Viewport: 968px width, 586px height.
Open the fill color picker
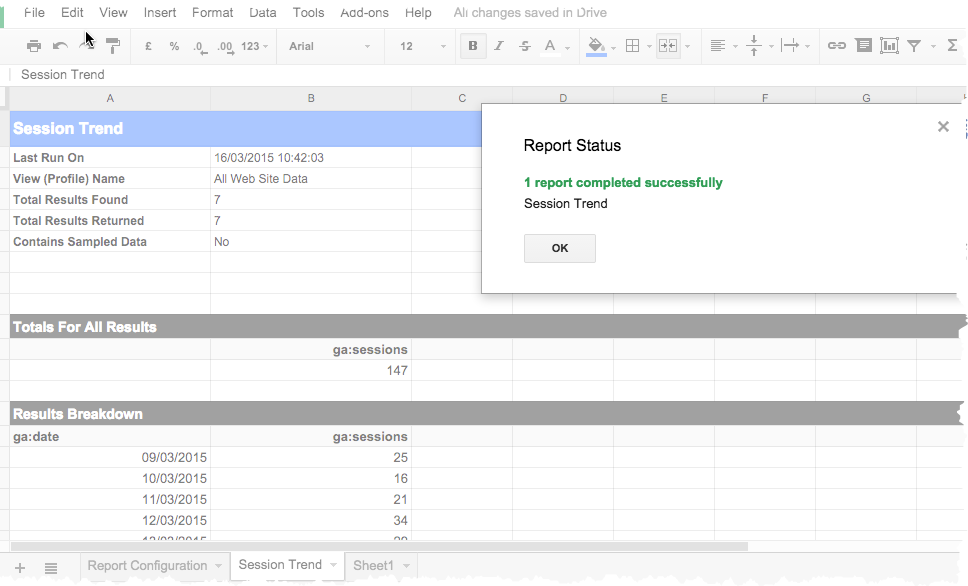point(597,46)
